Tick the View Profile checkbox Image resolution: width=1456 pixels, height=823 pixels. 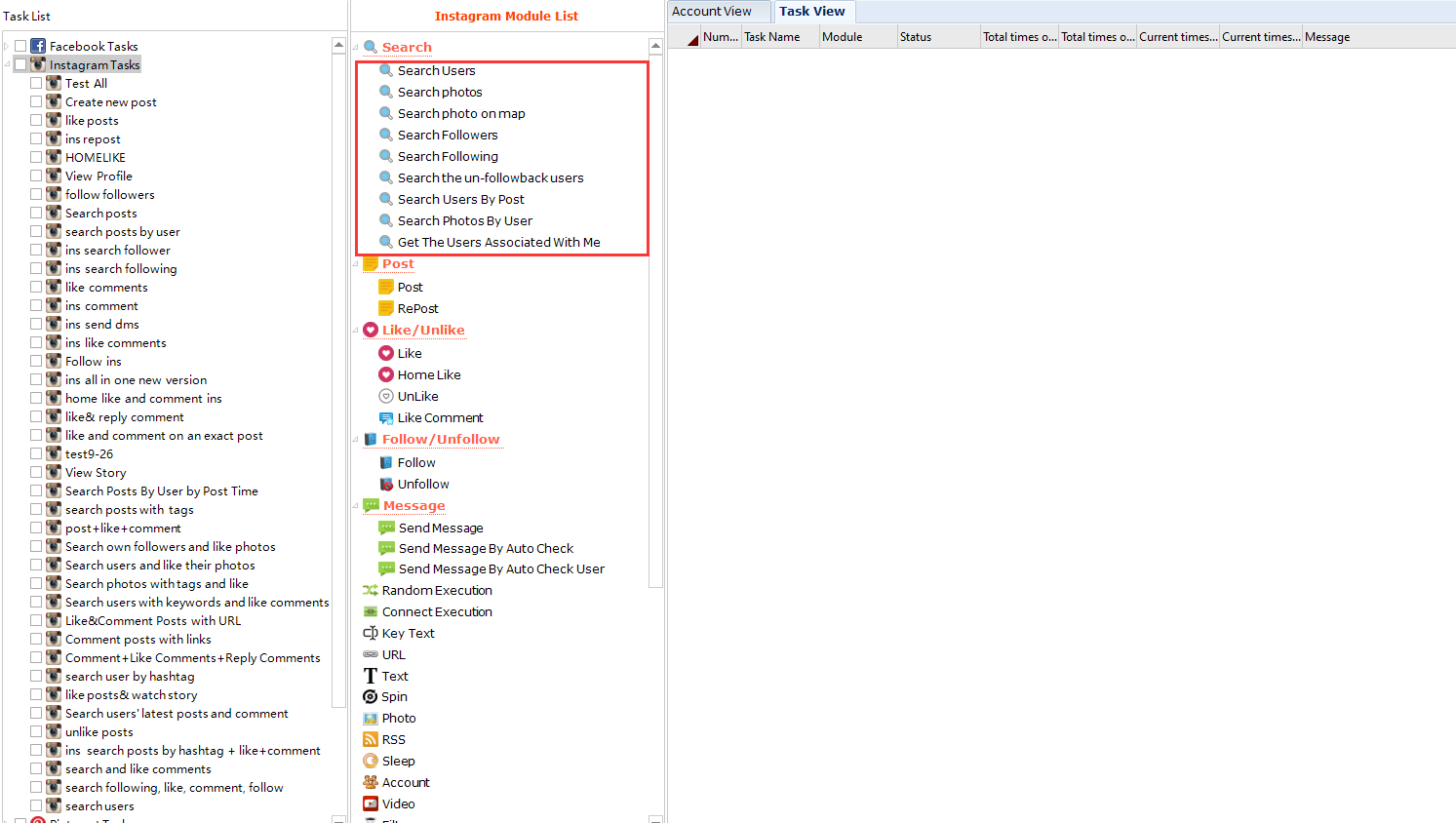pyautogui.click(x=36, y=176)
